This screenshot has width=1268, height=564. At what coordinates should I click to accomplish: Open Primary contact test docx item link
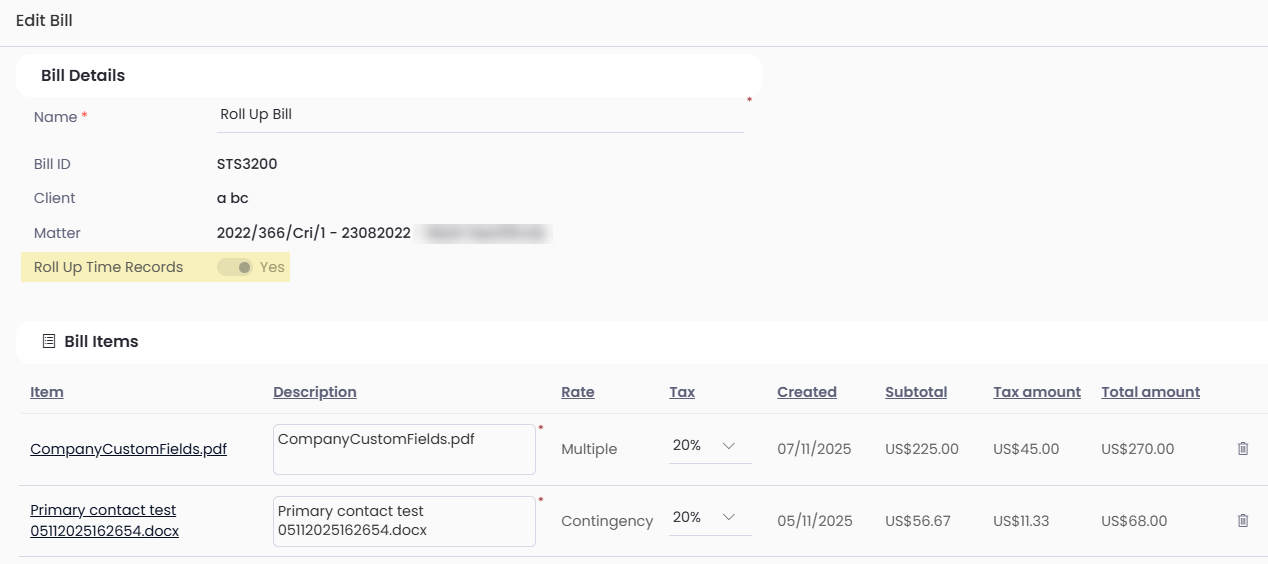104,521
